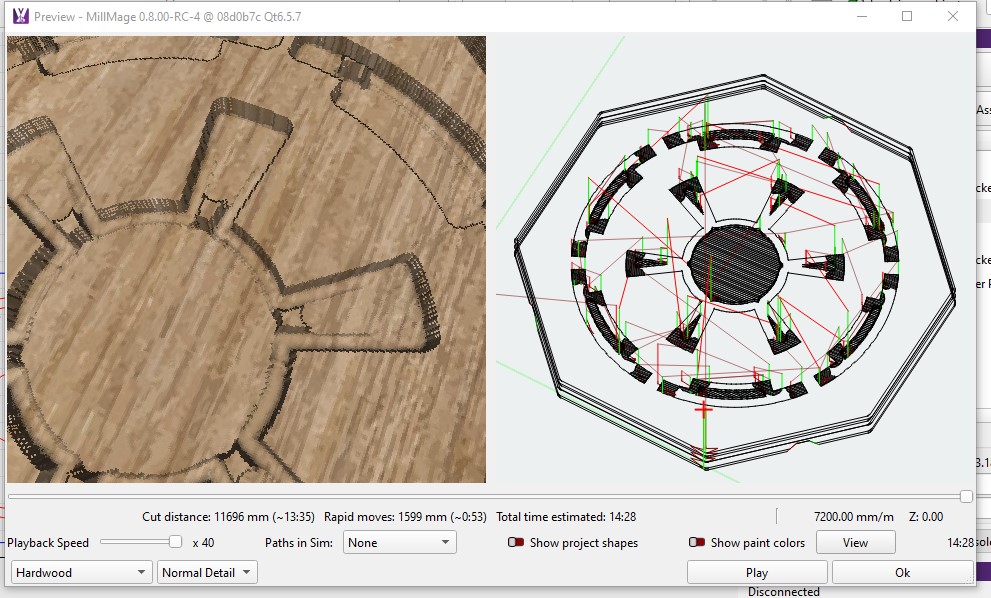Click the x 40 speed multiplier label
This screenshot has height=598, width=991.
tap(204, 542)
